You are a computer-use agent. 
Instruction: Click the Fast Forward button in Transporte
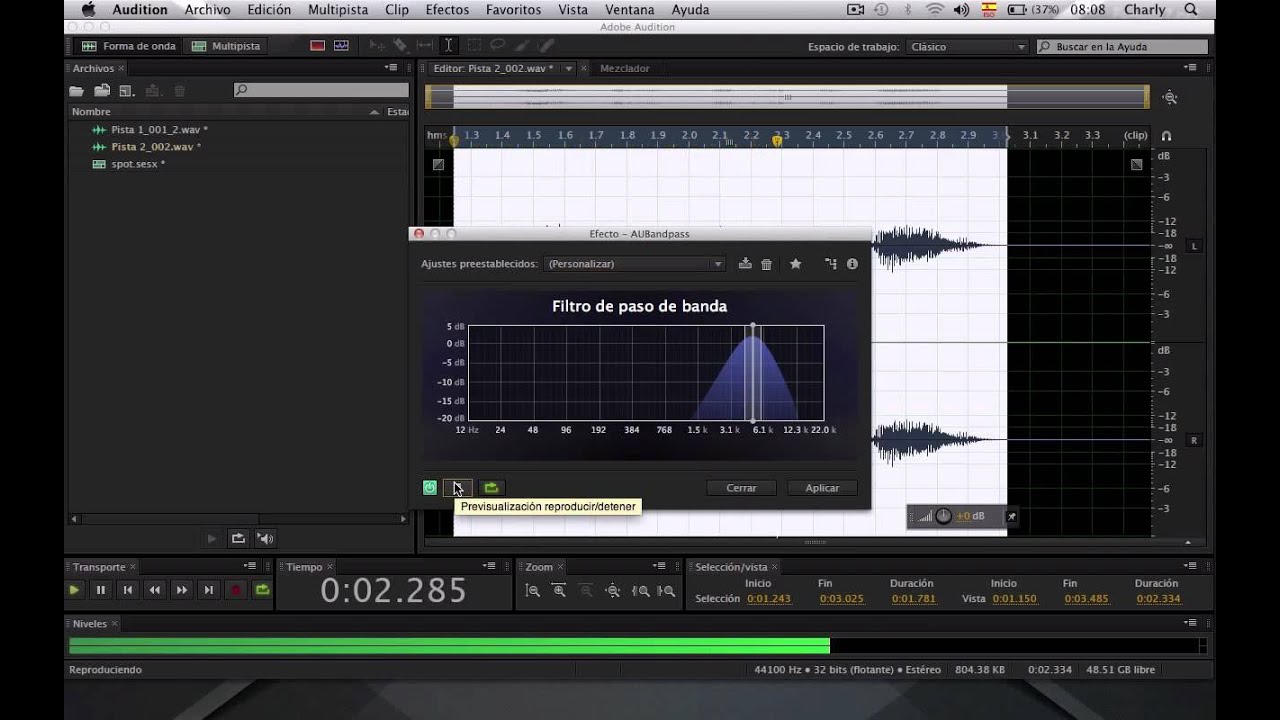click(x=182, y=590)
